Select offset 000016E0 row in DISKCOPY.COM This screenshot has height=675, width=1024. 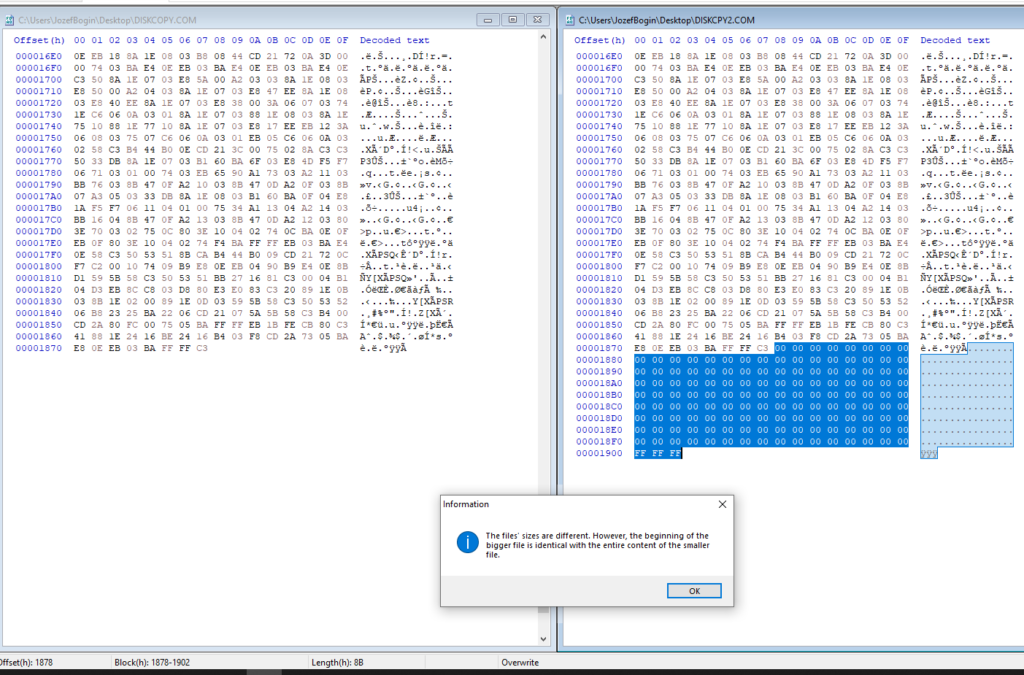click(x=234, y=56)
